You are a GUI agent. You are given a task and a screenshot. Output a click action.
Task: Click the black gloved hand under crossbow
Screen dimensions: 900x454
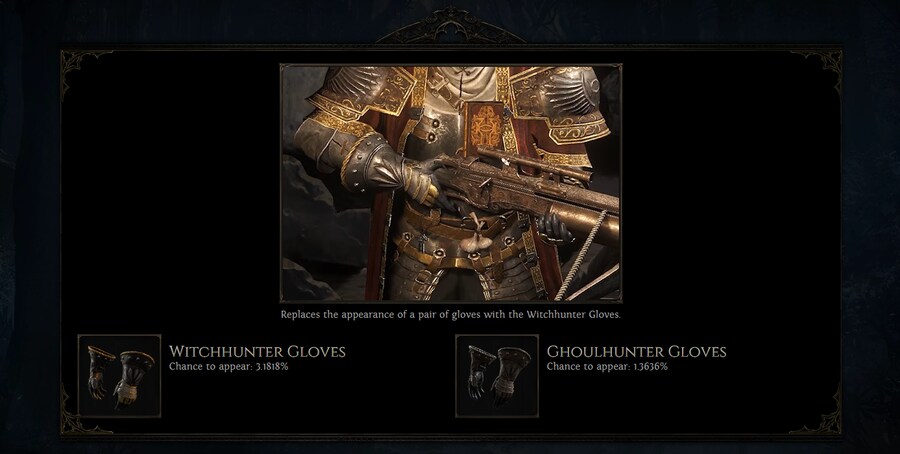(553, 228)
